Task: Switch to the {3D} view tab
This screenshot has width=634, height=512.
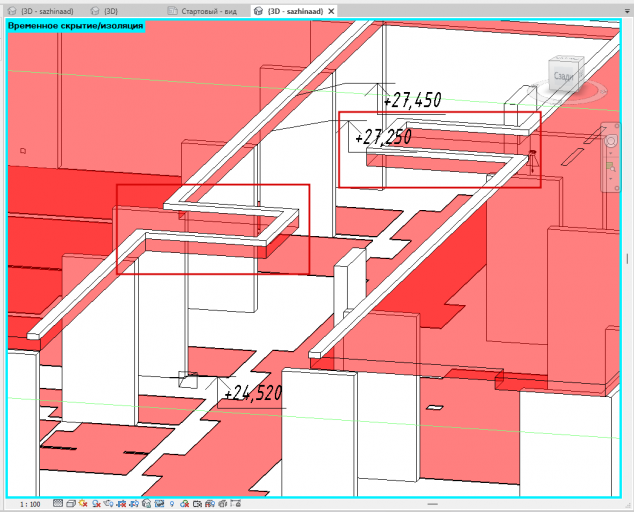Action: [x=105, y=11]
